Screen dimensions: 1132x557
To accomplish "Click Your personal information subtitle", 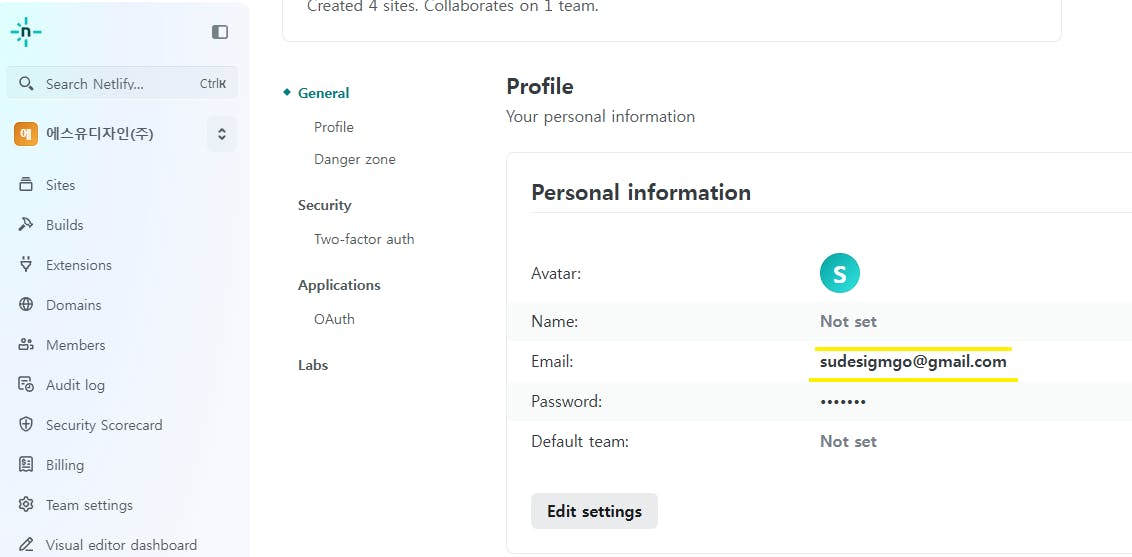I will pyautogui.click(x=601, y=117).
